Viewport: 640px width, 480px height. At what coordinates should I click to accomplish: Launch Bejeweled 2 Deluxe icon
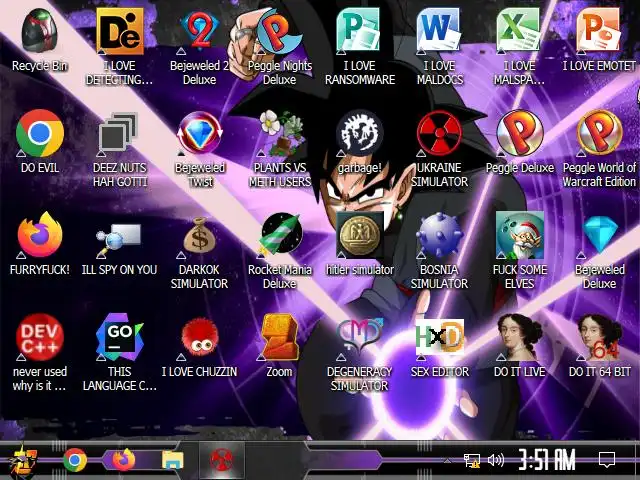(200, 31)
